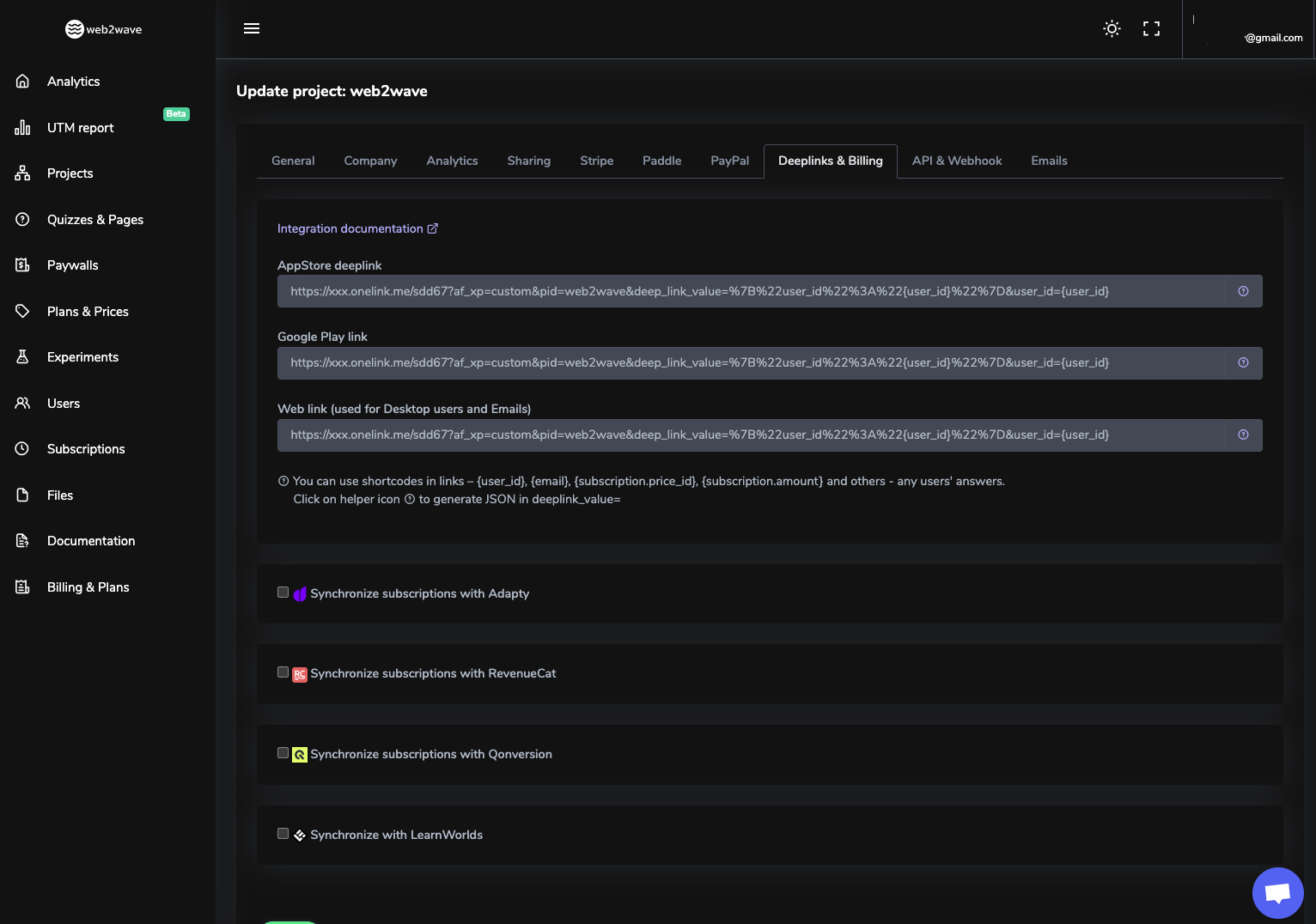Open the UTM report page

[80, 128]
